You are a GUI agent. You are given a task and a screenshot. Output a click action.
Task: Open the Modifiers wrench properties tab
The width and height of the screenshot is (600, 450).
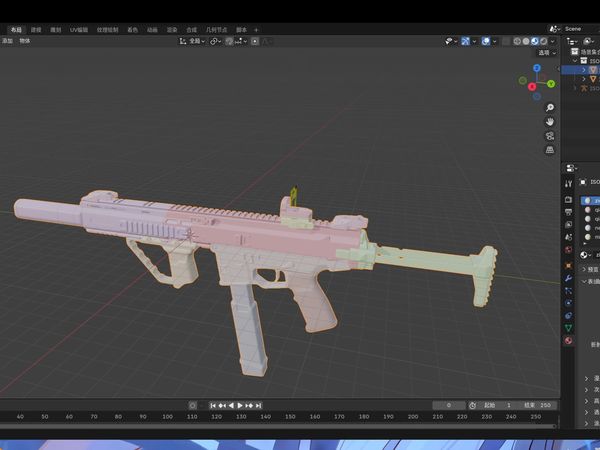pos(568,278)
